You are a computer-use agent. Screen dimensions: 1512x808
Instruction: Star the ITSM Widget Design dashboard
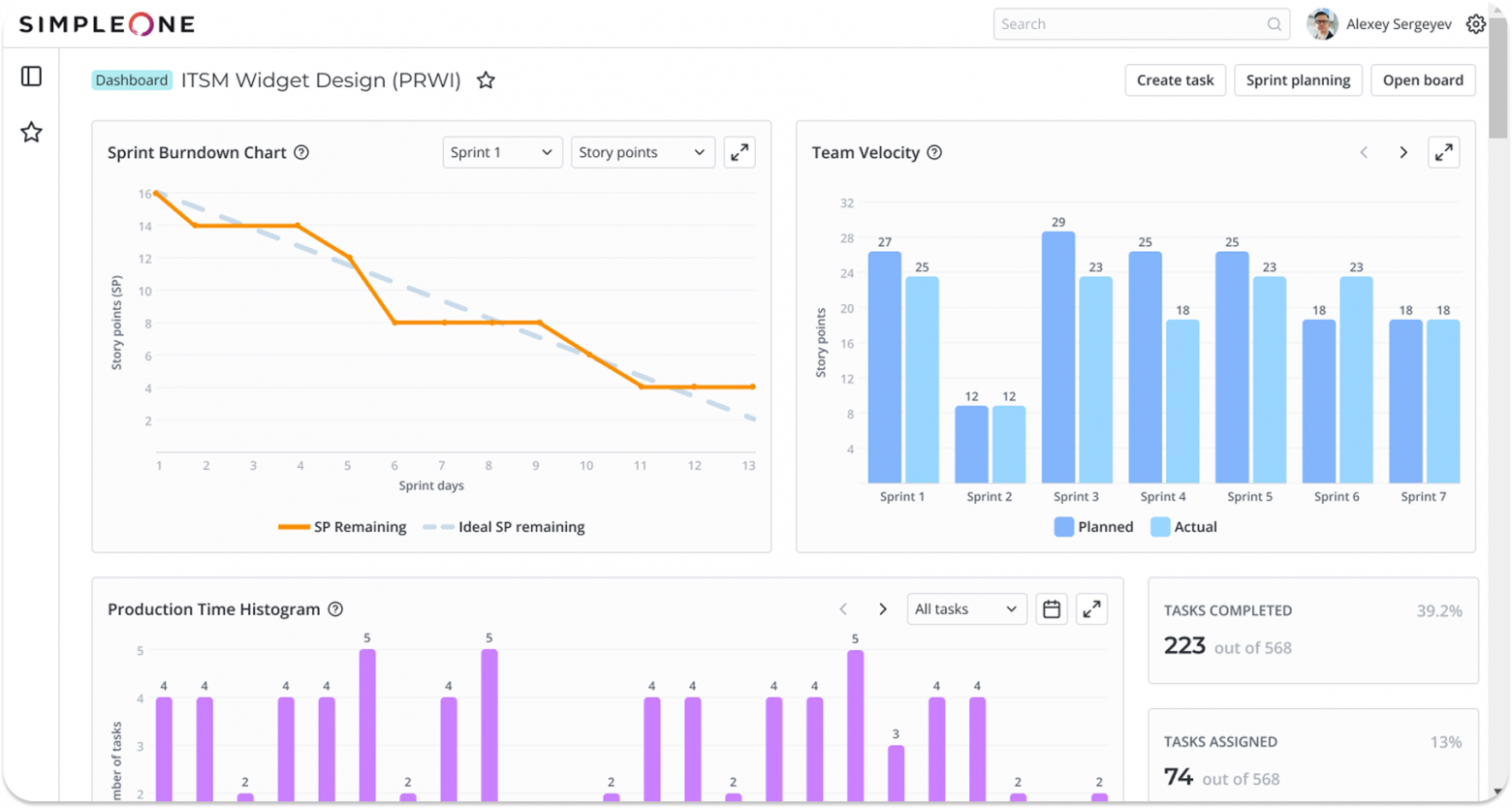(485, 80)
